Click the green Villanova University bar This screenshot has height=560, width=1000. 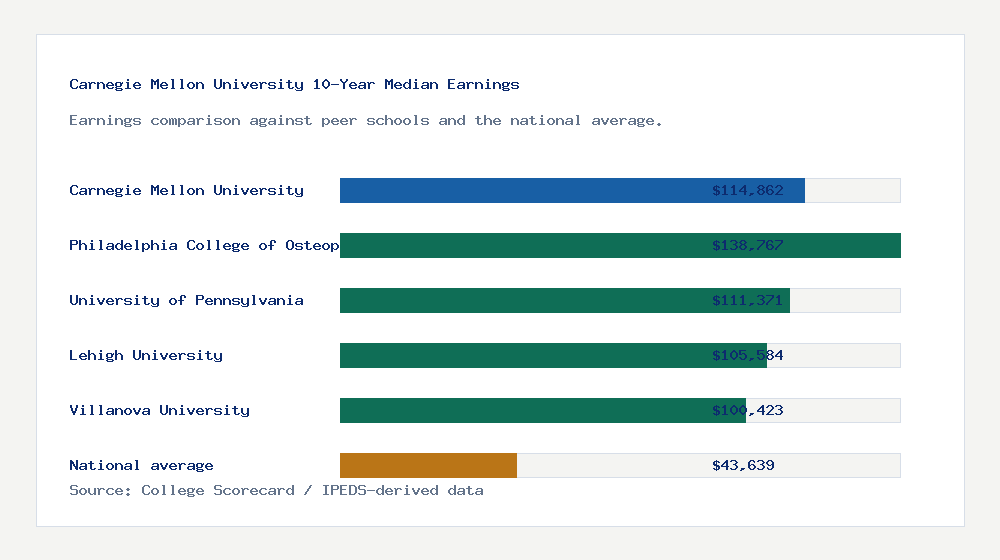point(543,410)
